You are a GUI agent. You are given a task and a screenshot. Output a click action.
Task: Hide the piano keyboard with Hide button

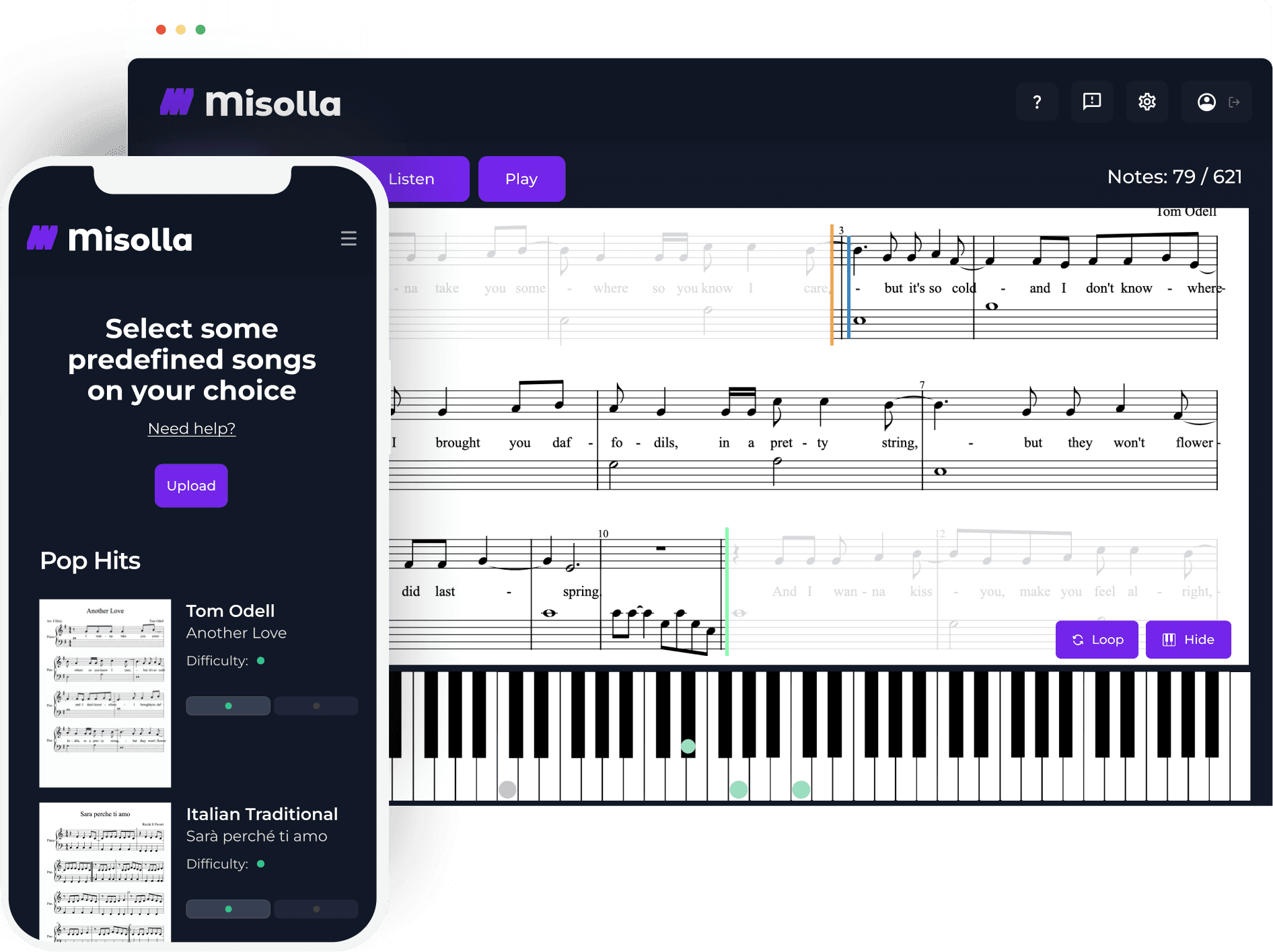(1188, 639)
